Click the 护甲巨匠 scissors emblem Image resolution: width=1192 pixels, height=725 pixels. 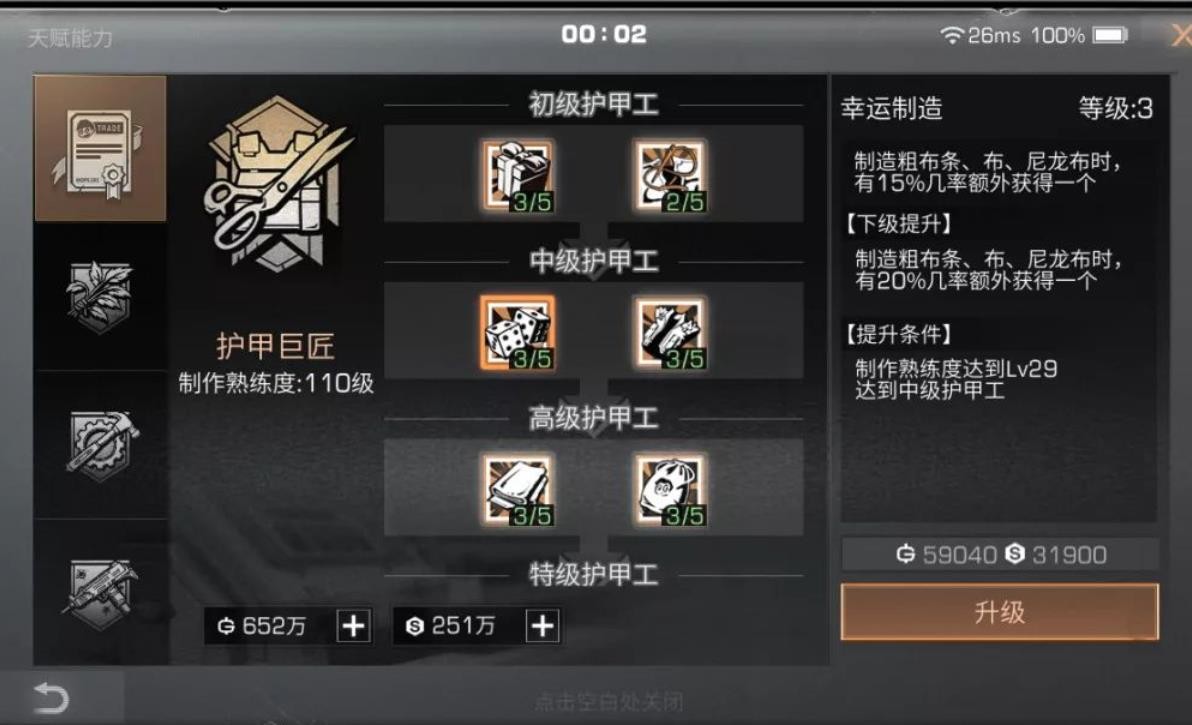pyautogui.click(x=275, y=184)
